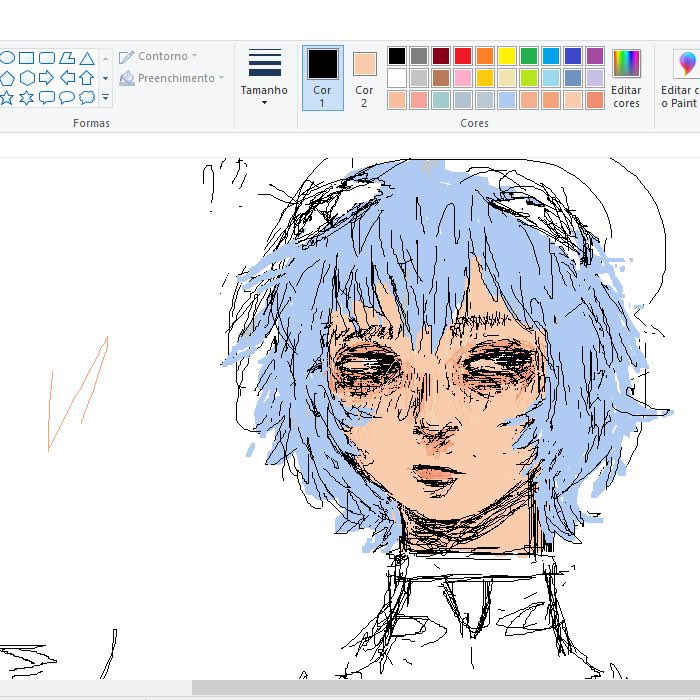Go up one row in shapes gallery
The image size is (700, 700).
point(105,58)
